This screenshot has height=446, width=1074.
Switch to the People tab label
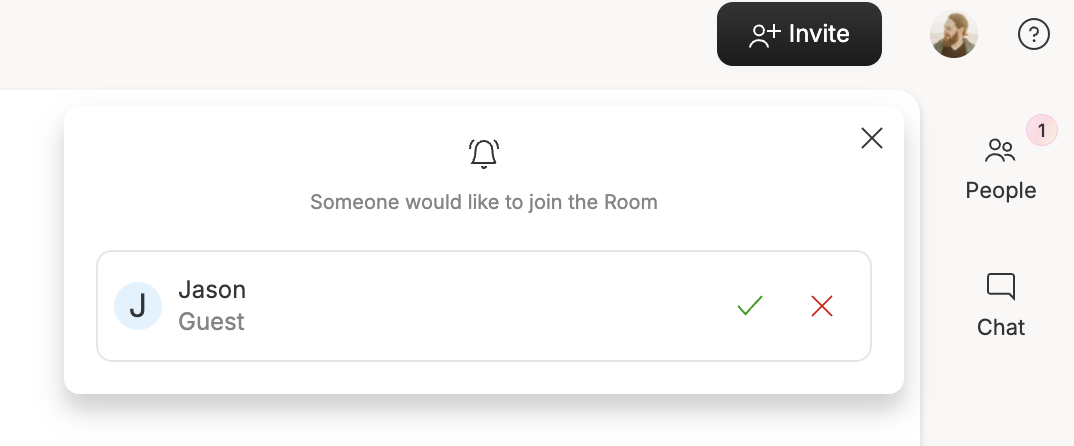pyautogui.click(x=1001, y=190)
